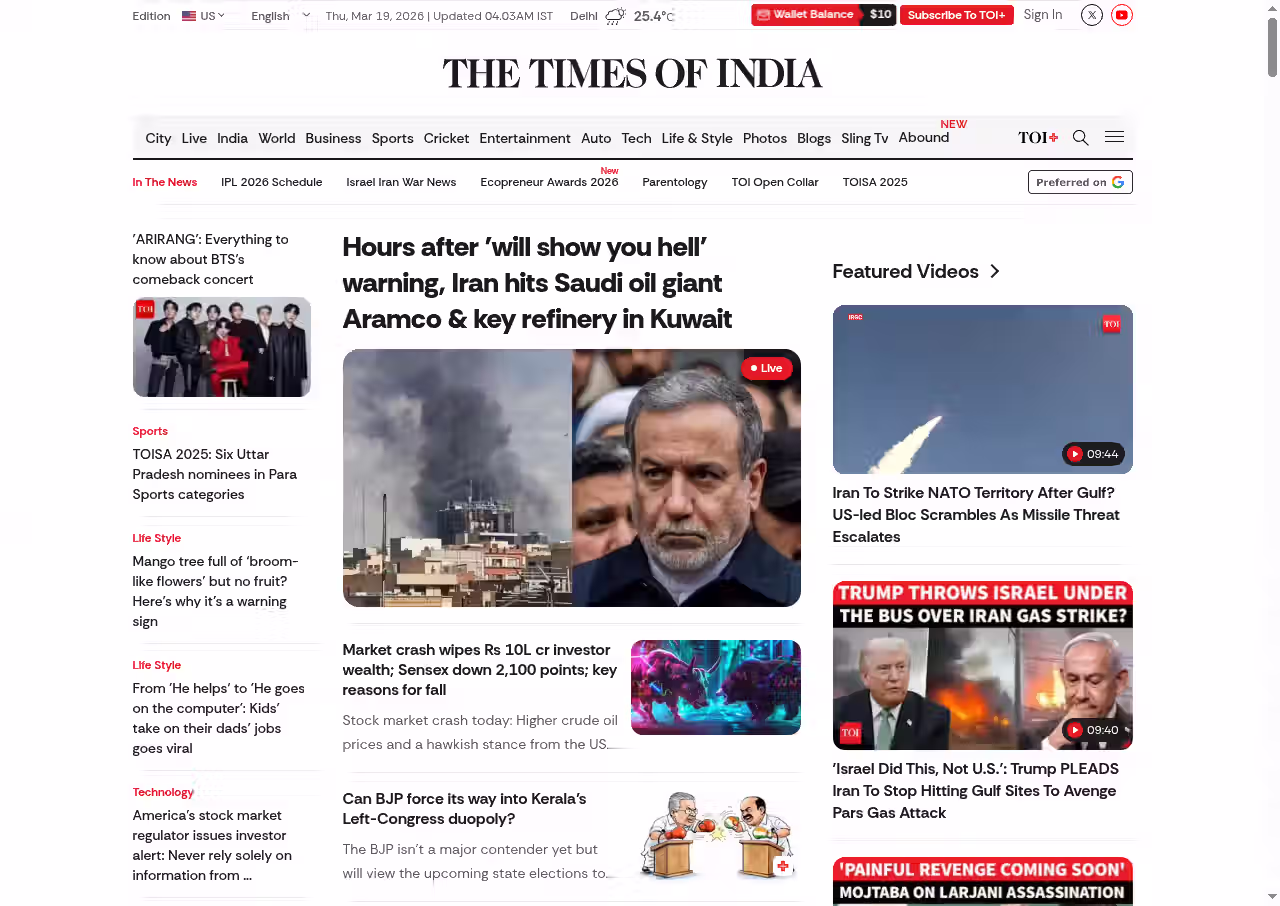This screenshot has width=1280, height=906.
Task: Play the 09:40 Trump Israel video
Action: click(1075, 730)
